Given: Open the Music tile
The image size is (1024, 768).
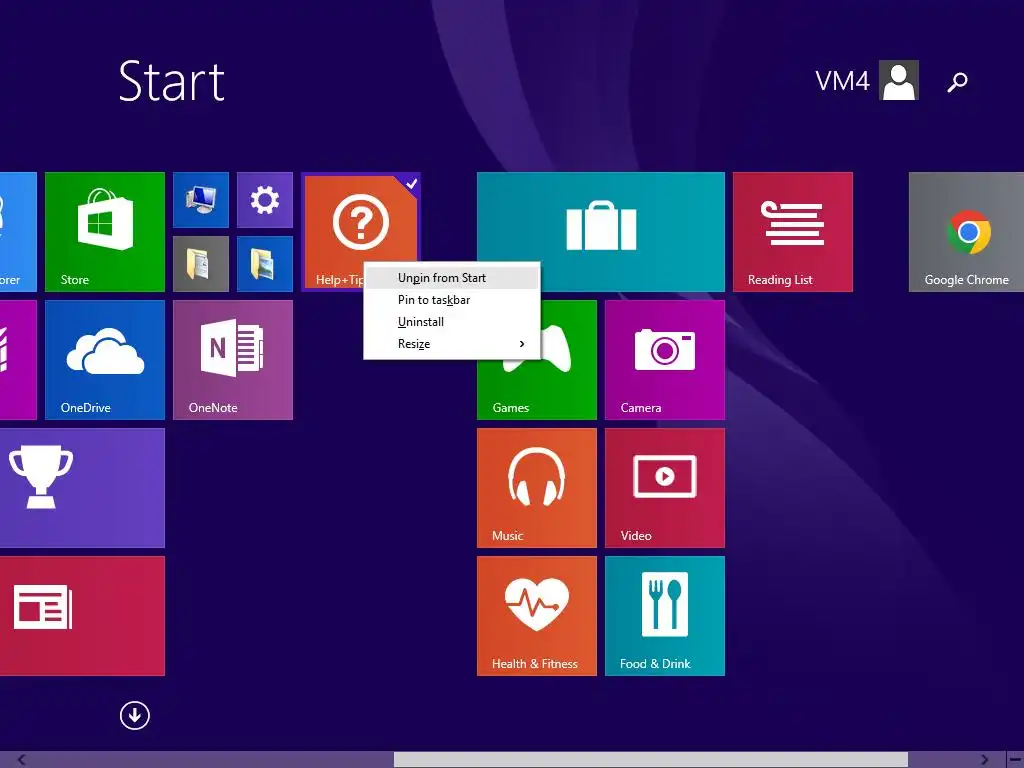Looking at the screenshot, I should tap(537, 488).
